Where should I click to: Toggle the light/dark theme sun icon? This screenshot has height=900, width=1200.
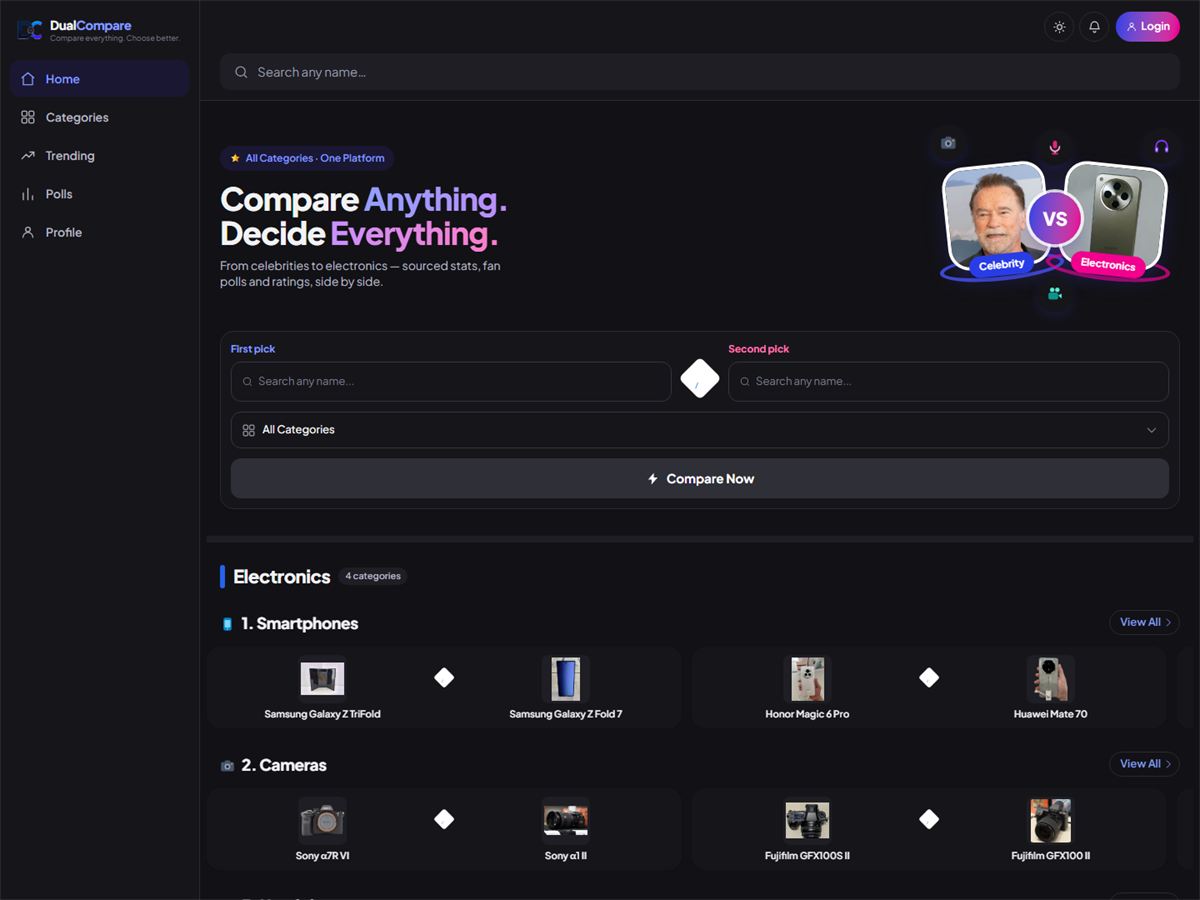(x=1059, y=27)
